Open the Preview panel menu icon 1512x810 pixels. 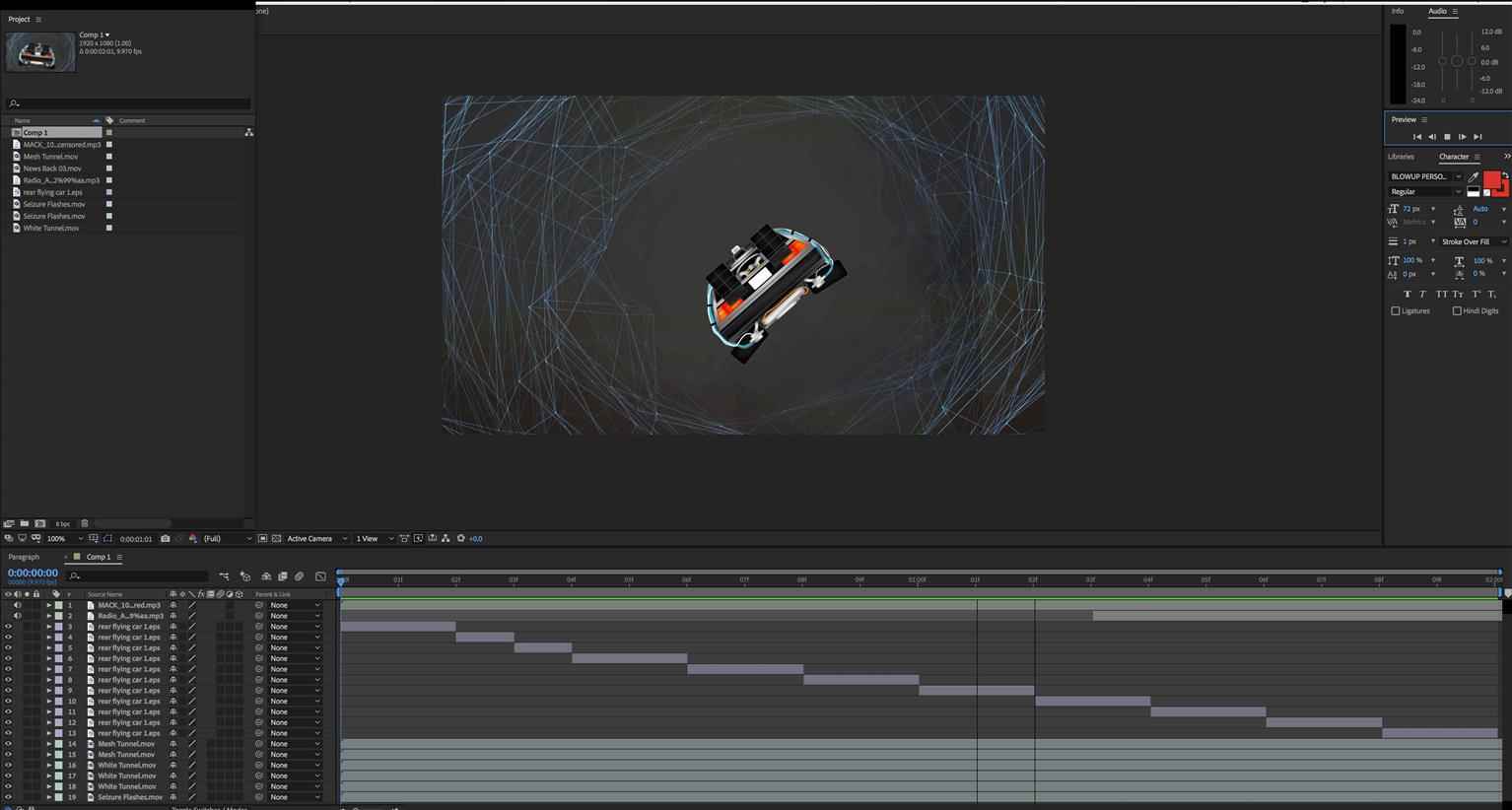(1424, 120)
